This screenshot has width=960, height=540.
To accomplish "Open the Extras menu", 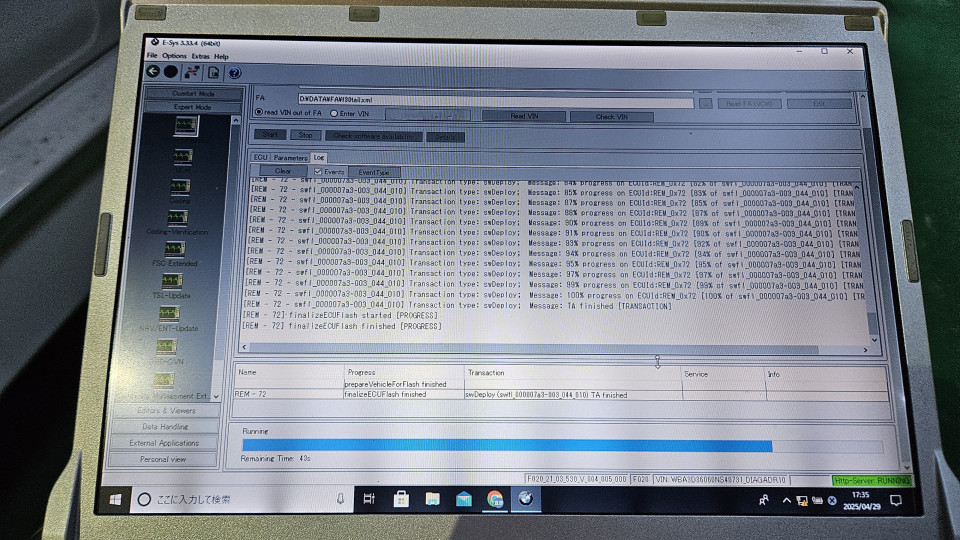I will pyautogui.click(x=200, y=56).
